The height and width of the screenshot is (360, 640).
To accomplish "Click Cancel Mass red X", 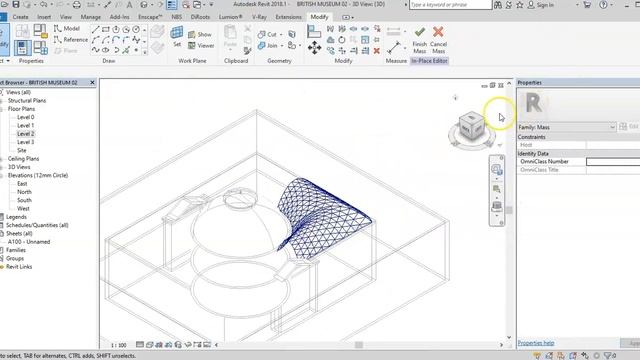I will coord(438,40).
